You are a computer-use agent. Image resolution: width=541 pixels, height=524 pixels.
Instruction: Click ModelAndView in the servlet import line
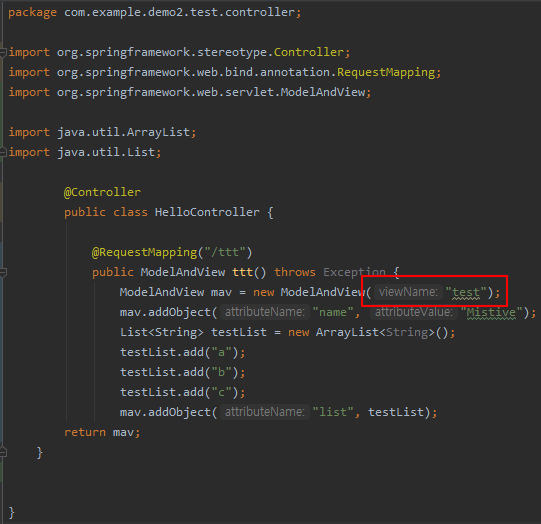tap(323, 92)
